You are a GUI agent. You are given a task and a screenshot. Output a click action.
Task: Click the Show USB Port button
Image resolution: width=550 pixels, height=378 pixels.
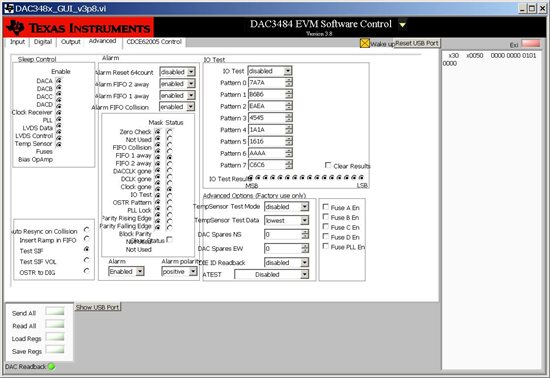pos(98,307)
